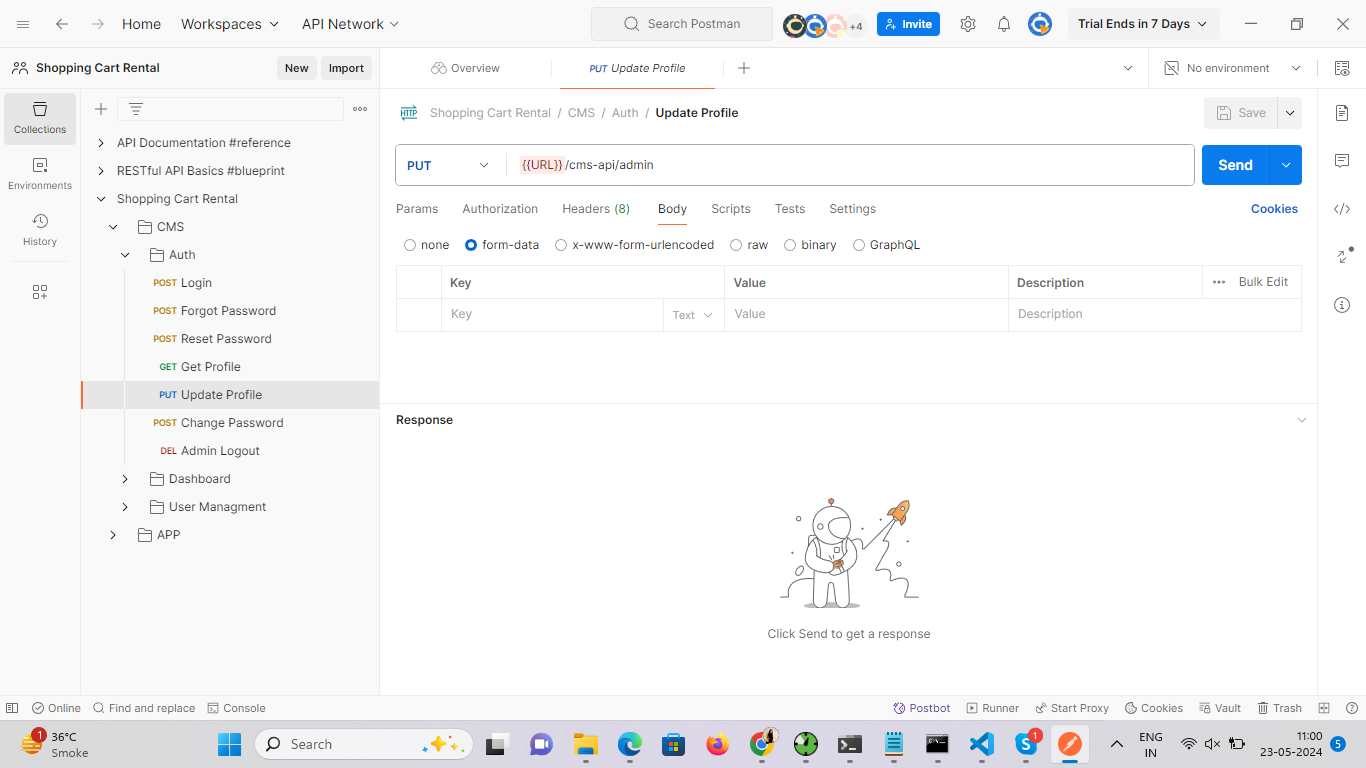Expand the APP folder
The height and width of the screenshot is (768, 1366).
(113, 535)
